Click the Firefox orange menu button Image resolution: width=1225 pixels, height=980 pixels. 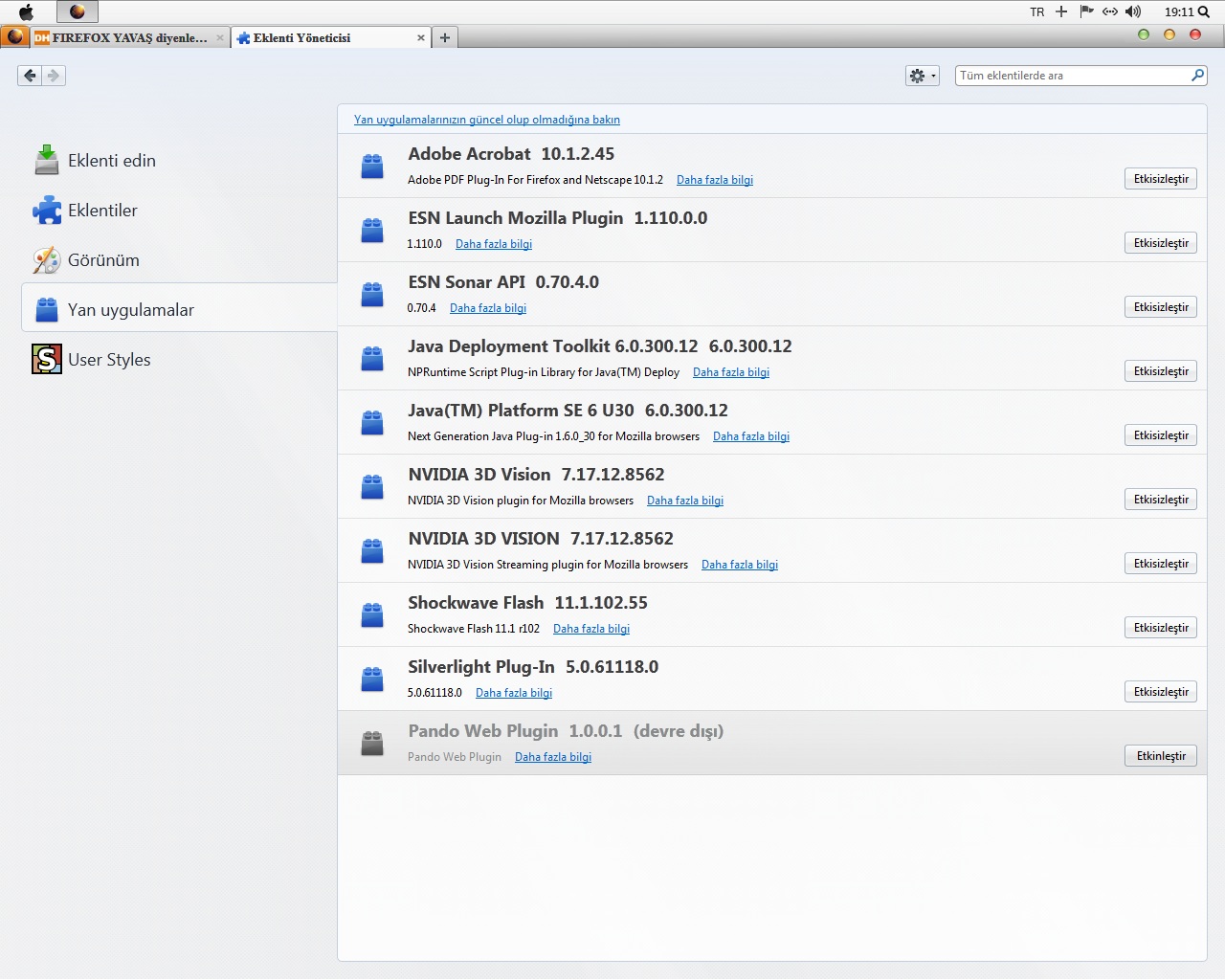point(15,36)
